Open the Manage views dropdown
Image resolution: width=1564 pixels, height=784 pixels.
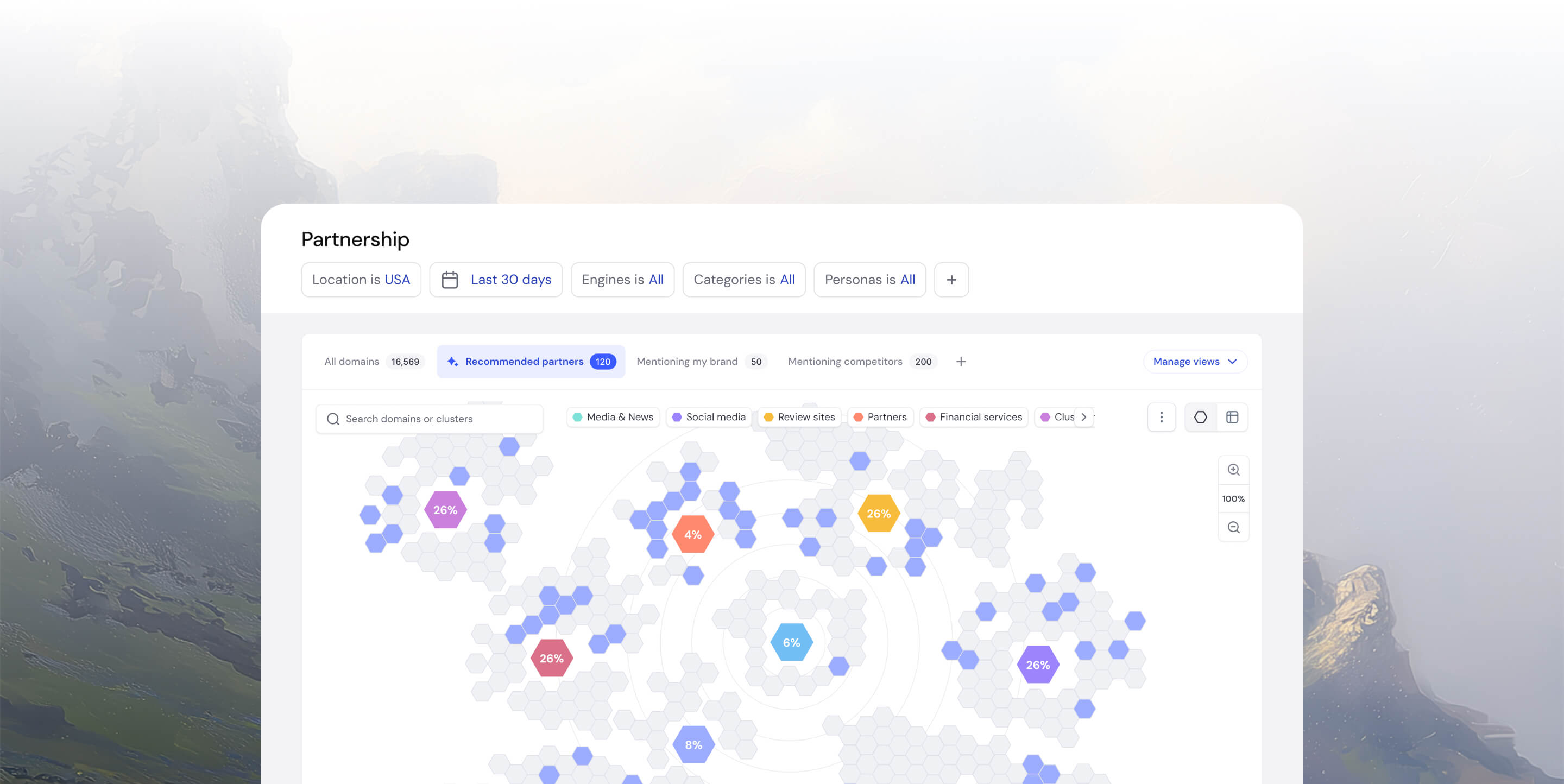point(1194,361)
